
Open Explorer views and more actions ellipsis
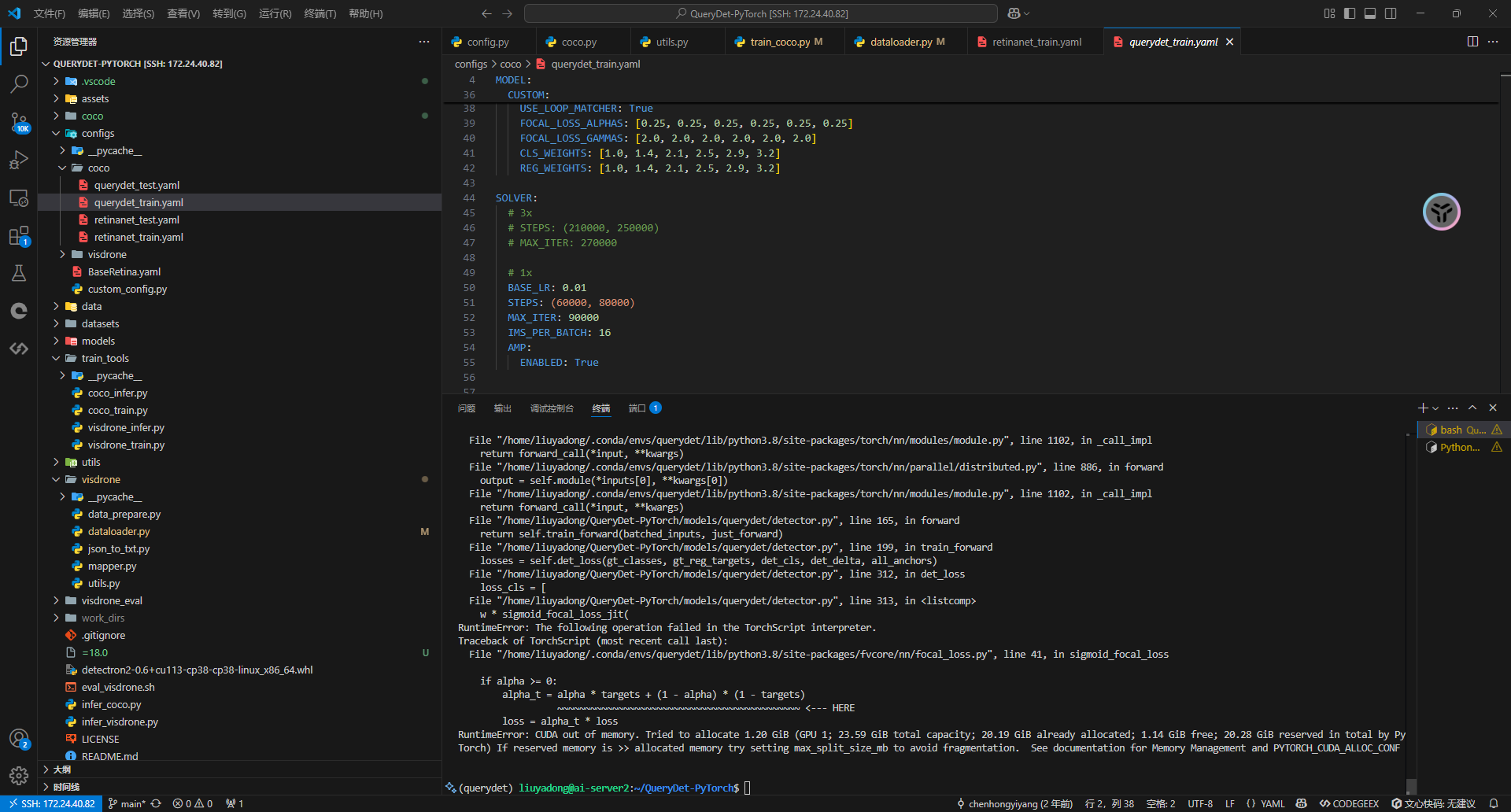tap(424, 42)
